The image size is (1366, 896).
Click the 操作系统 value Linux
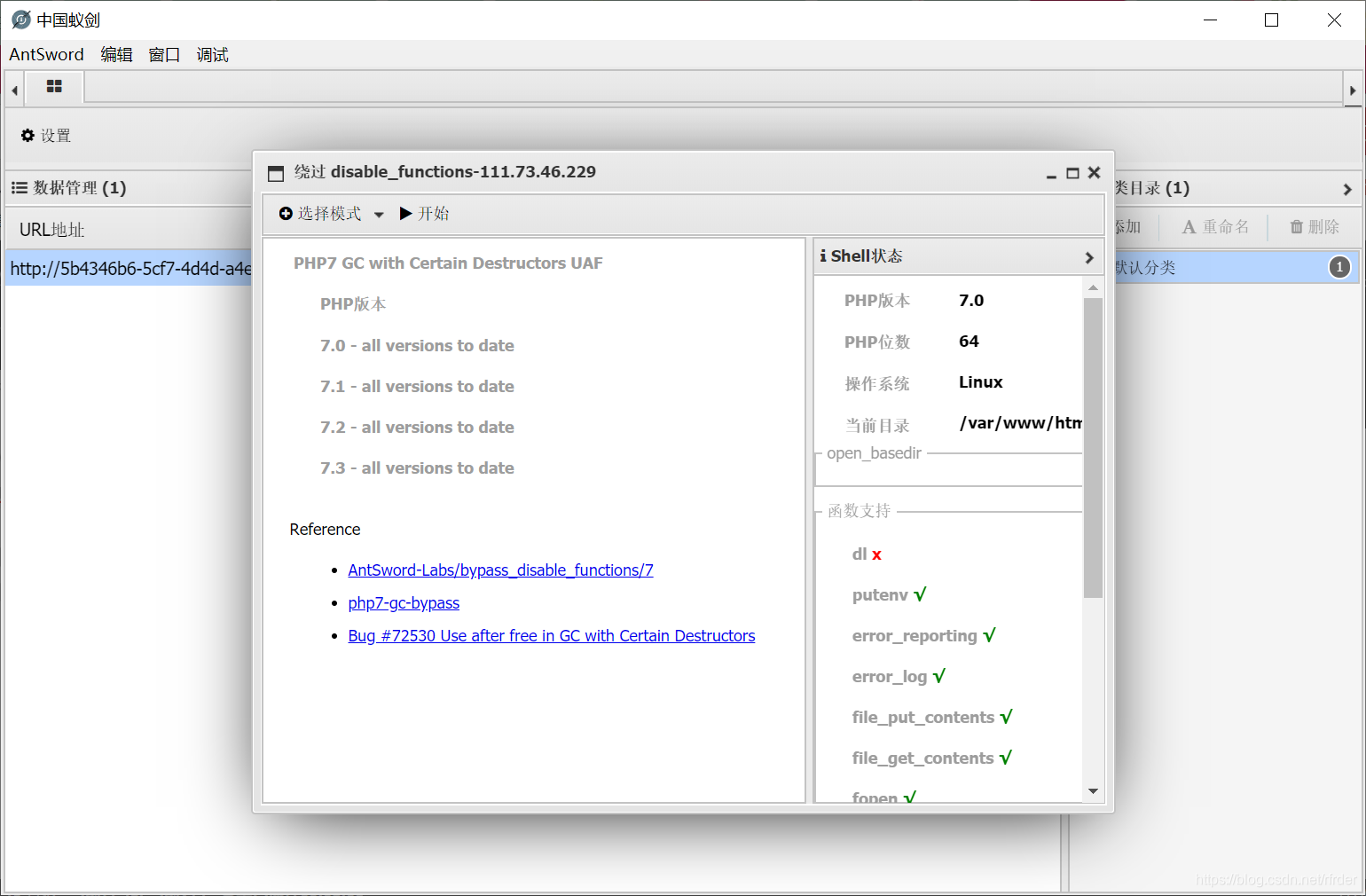(x=980, y=382)
